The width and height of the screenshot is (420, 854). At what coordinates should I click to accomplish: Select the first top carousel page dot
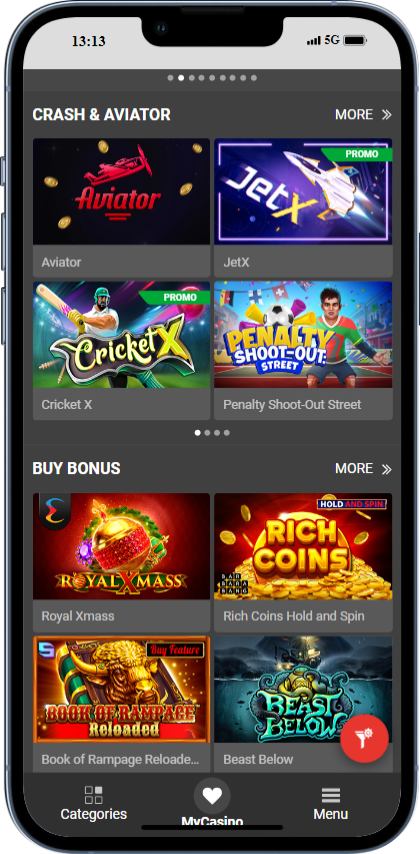pos(171,78)
